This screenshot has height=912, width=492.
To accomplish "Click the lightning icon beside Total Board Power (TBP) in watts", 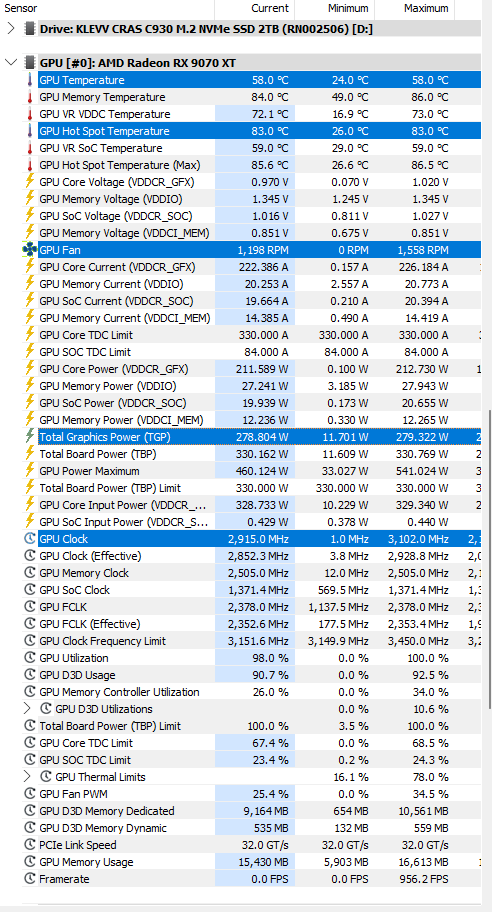I will 30,454.
